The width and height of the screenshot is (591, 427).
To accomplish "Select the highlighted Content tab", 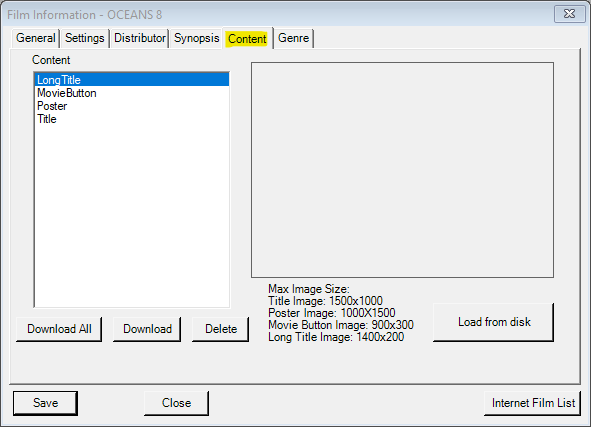I will click(247, 38).
